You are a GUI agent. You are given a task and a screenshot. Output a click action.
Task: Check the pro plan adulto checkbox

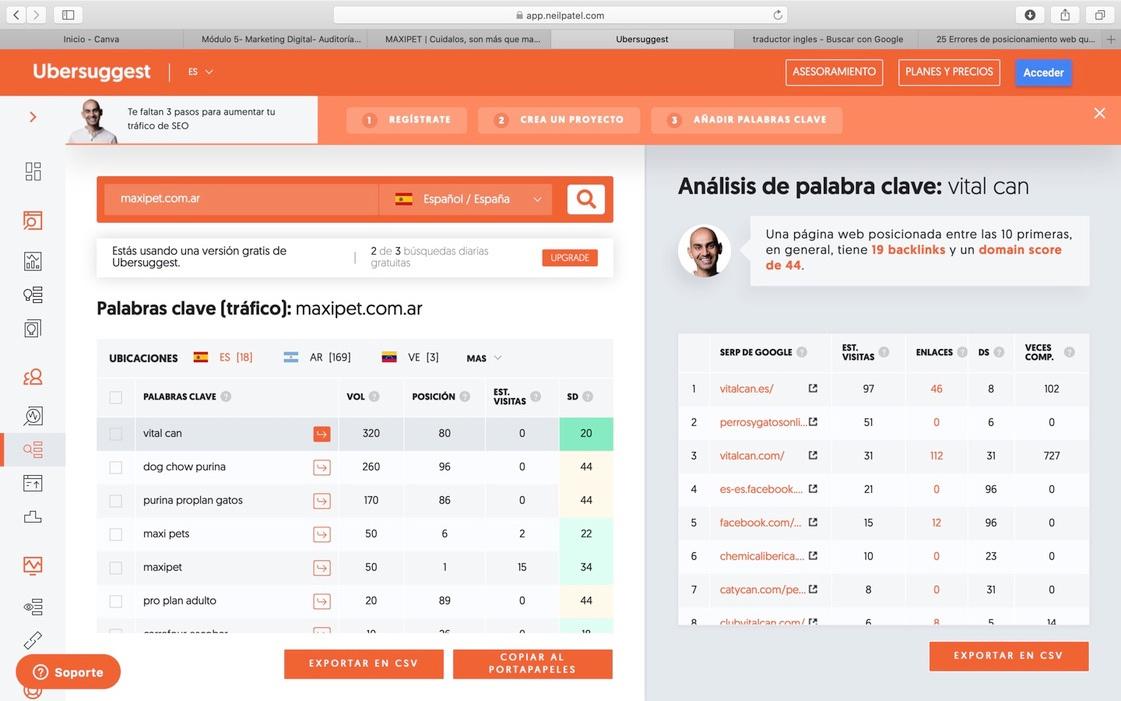click(116, 601)
